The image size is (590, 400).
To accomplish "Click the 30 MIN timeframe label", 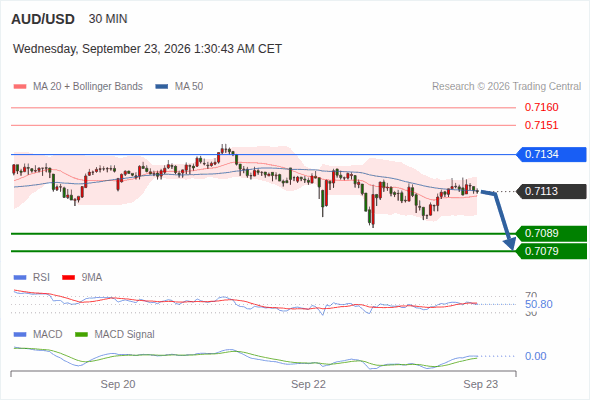I will [x=108, y=19].
